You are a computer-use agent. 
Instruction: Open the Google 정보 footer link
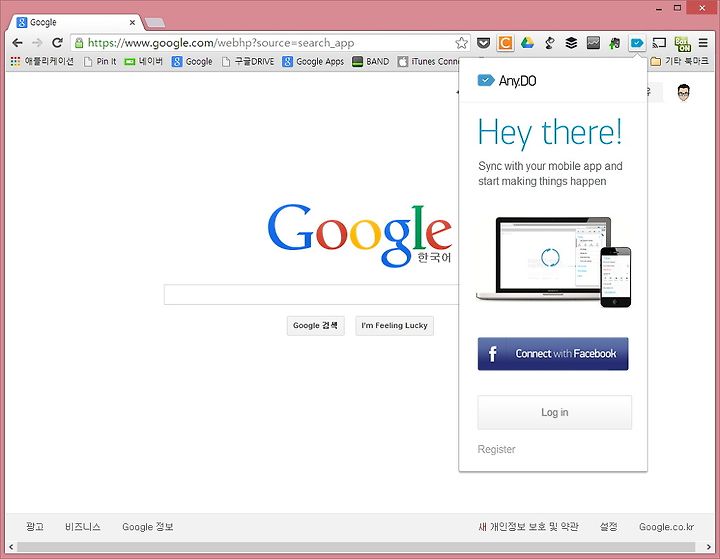pos(147,527)
